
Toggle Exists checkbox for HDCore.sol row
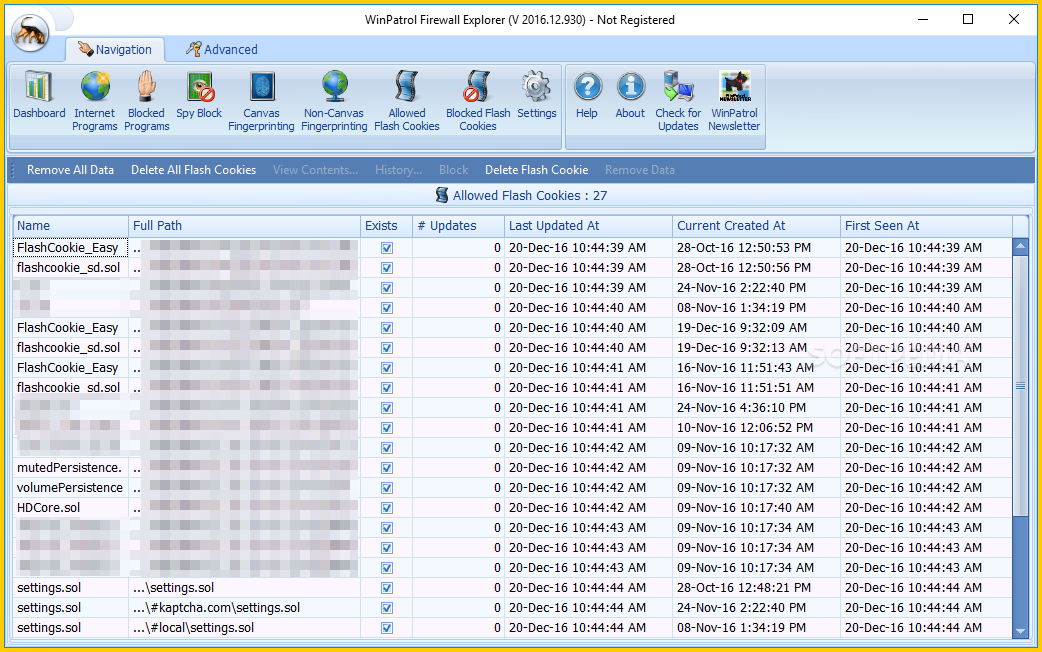387,508
